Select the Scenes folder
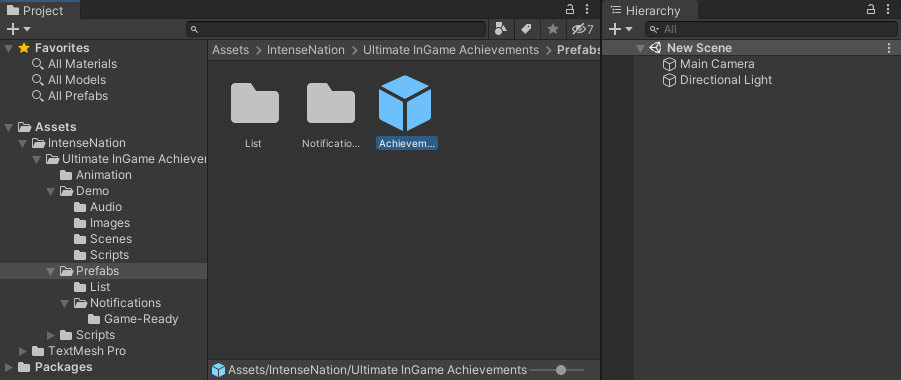Image resolution: width=901 pixels, height=380 pixels. 111,239
